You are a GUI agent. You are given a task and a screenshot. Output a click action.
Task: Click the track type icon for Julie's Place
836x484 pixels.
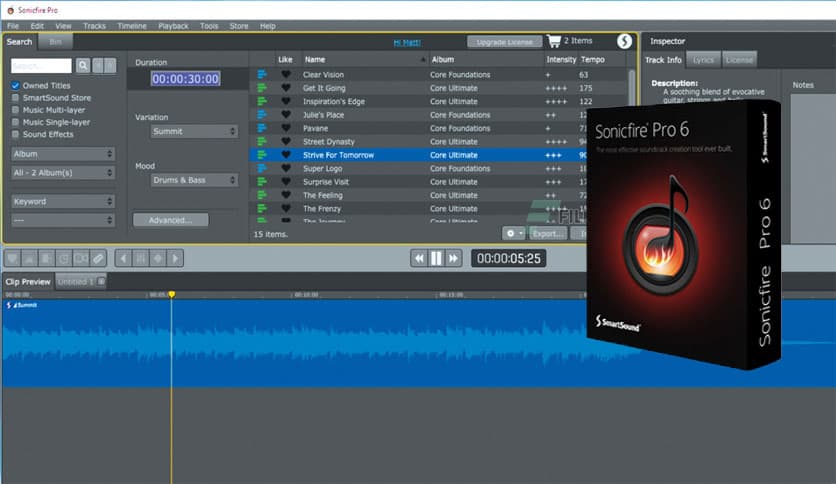262,115
